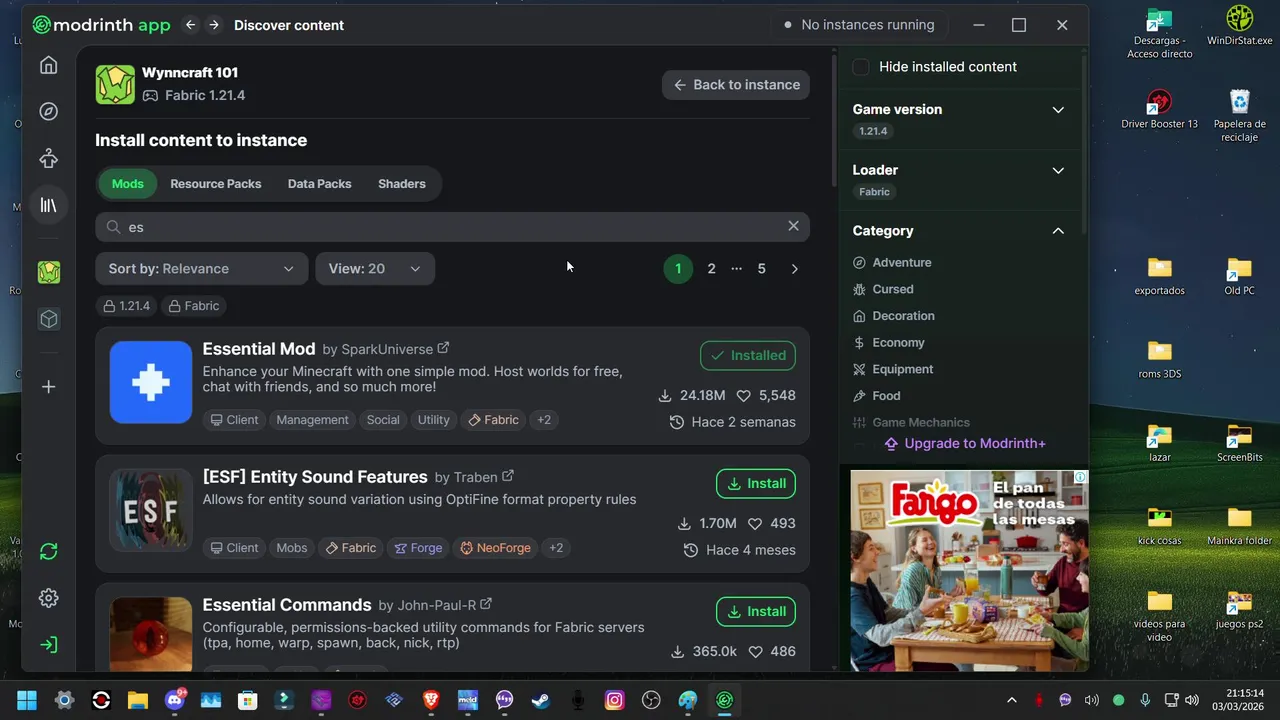Open the Entity Sound Features thumbnail
The image size is (1280, 720).
[x=151, y=510]
